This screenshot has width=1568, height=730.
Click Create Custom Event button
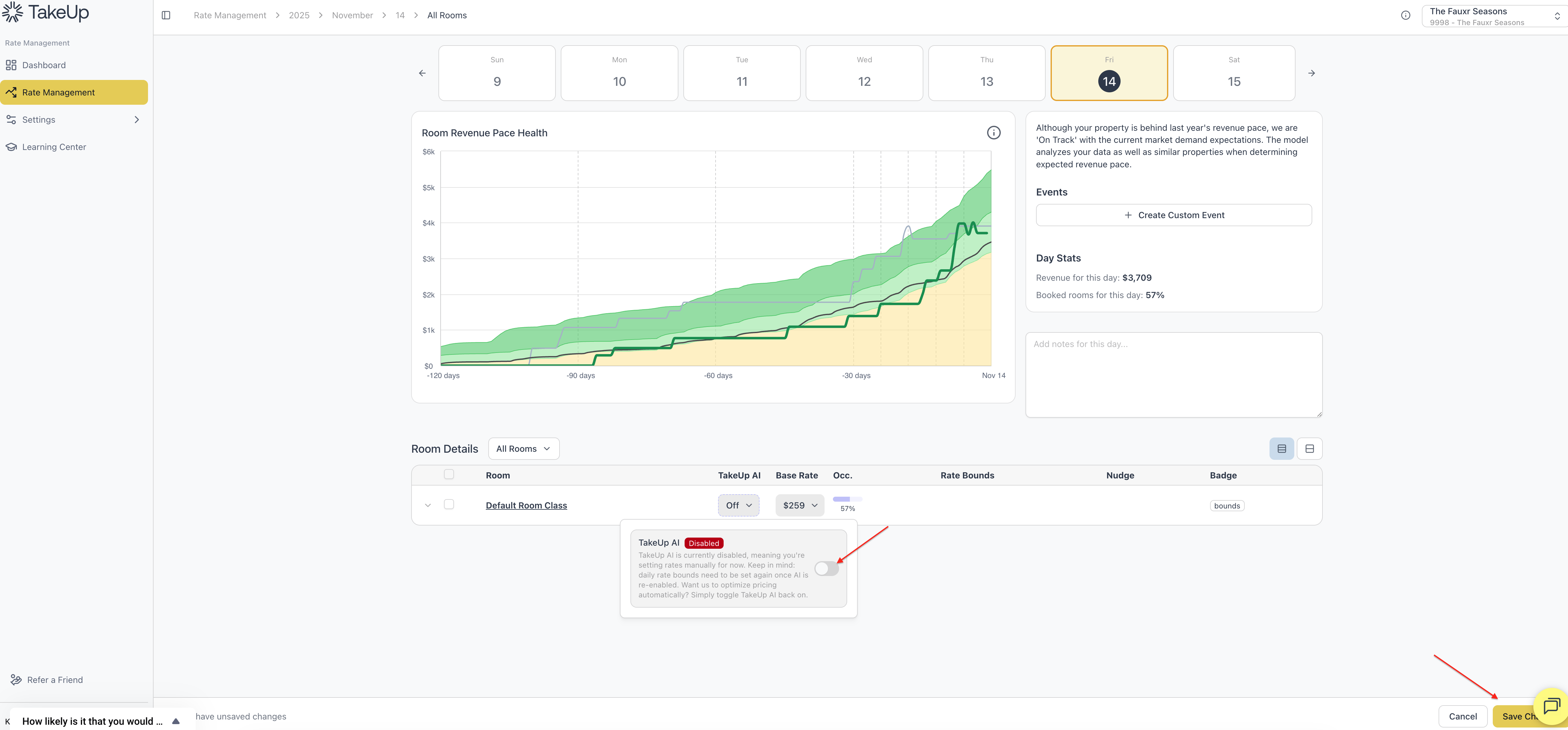tap(1173, 215)
